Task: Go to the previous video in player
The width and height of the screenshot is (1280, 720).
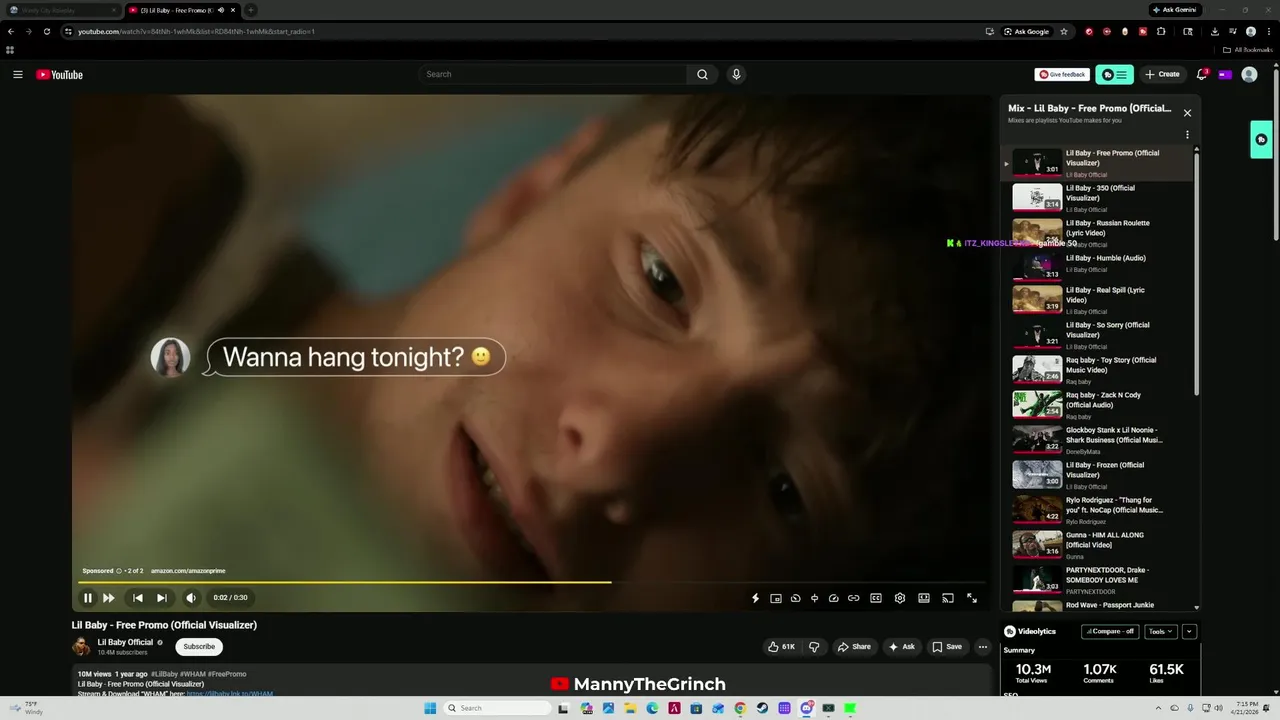Action: pos(138,598)
